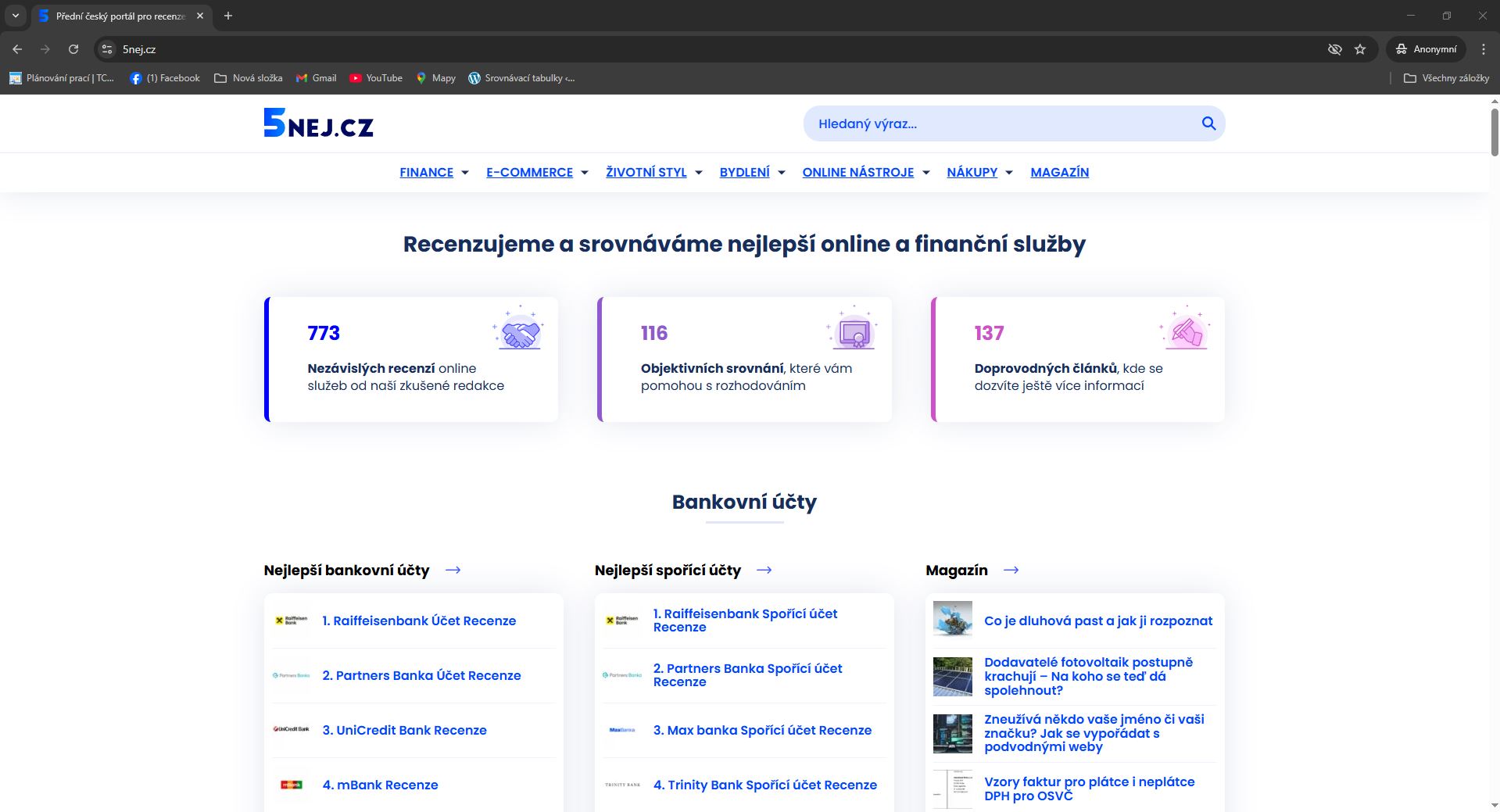Click the tracking protection eye icon
Screen dimensions: 1500x812
[1334, 49]
